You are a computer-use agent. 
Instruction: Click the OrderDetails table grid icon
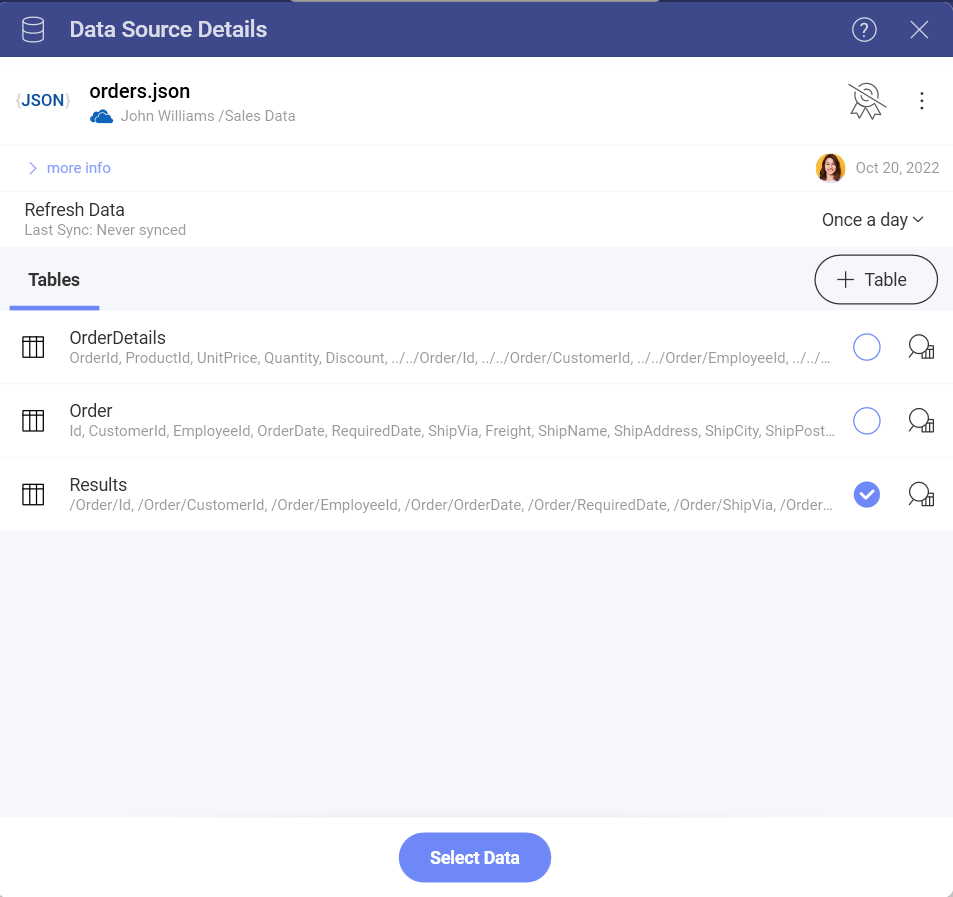click(x=33, y=347)
